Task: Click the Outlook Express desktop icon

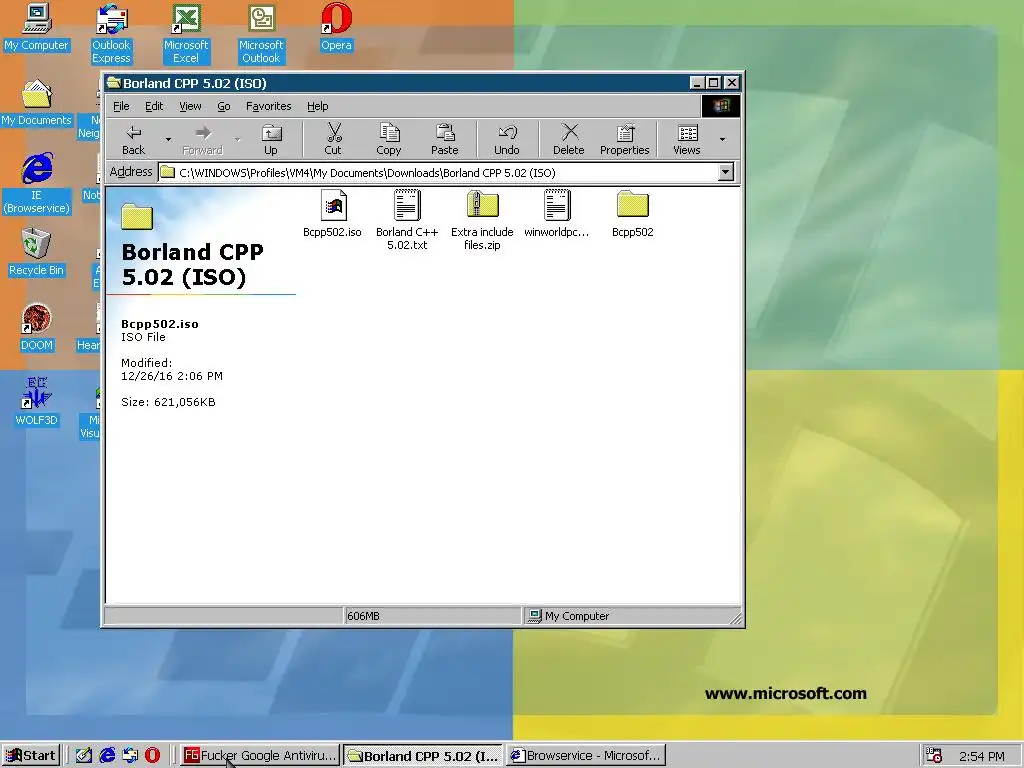Action: [111, 34]
